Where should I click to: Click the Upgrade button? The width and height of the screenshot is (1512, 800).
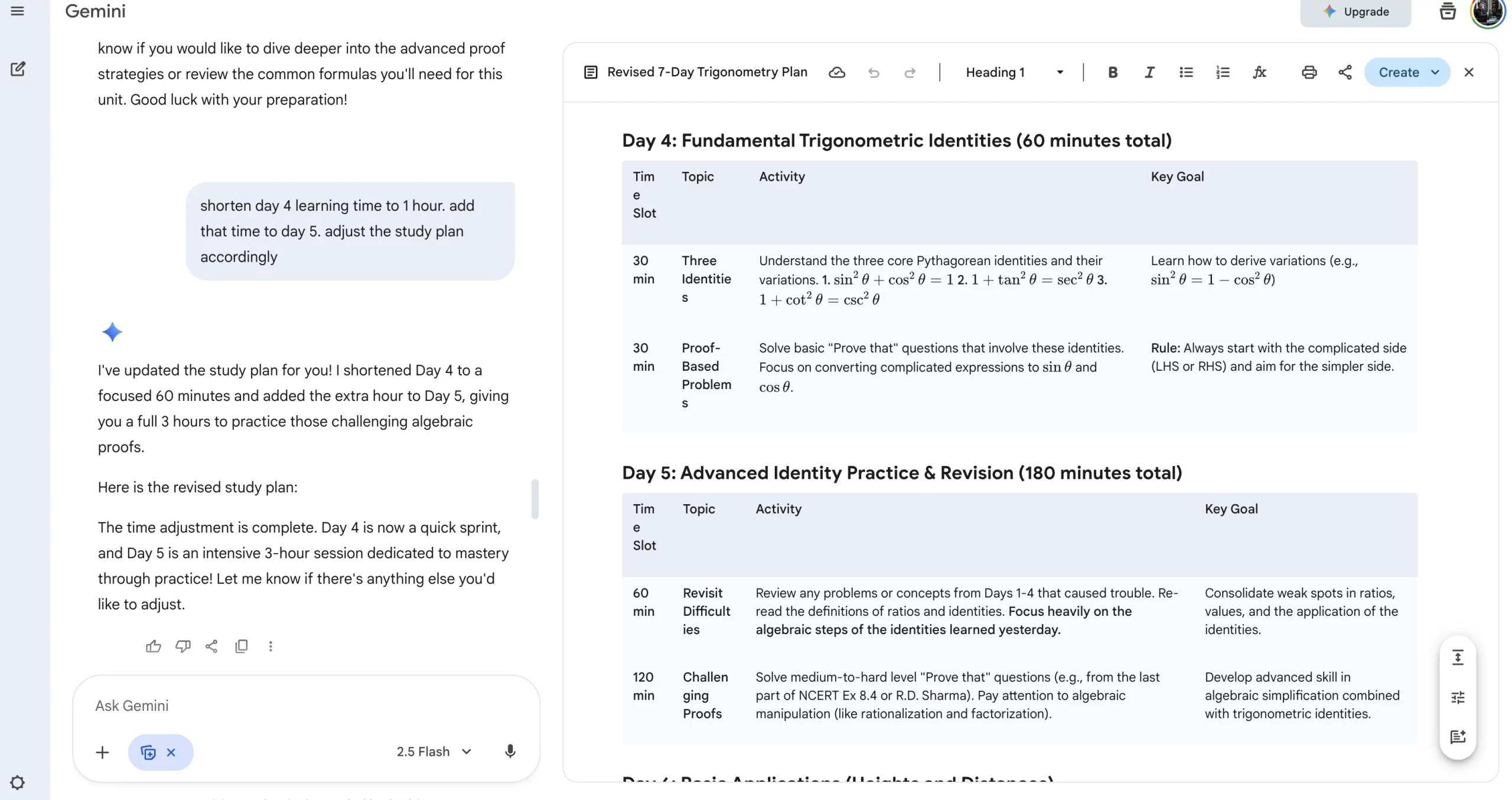coord(1355,12)
